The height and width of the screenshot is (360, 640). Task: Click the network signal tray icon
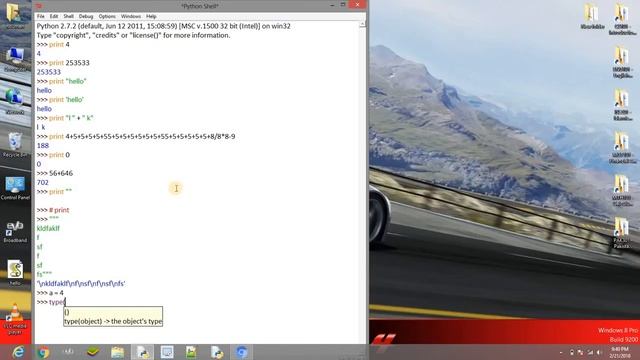(590, 352)
